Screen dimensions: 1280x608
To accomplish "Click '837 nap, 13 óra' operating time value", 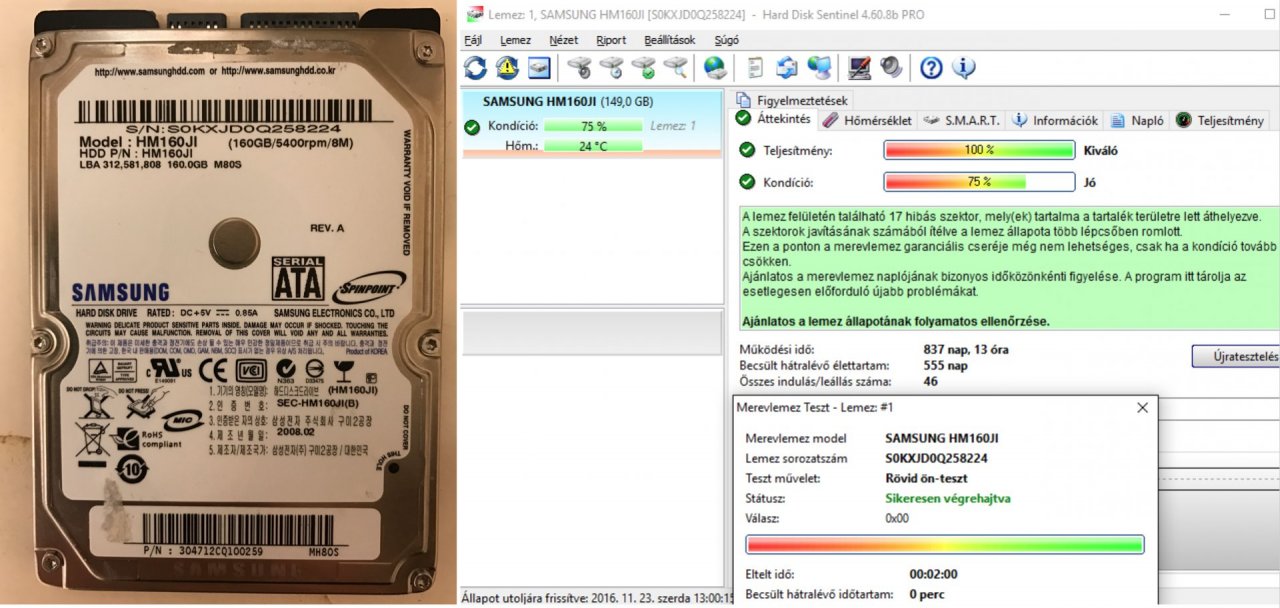I will click(968, 350).
